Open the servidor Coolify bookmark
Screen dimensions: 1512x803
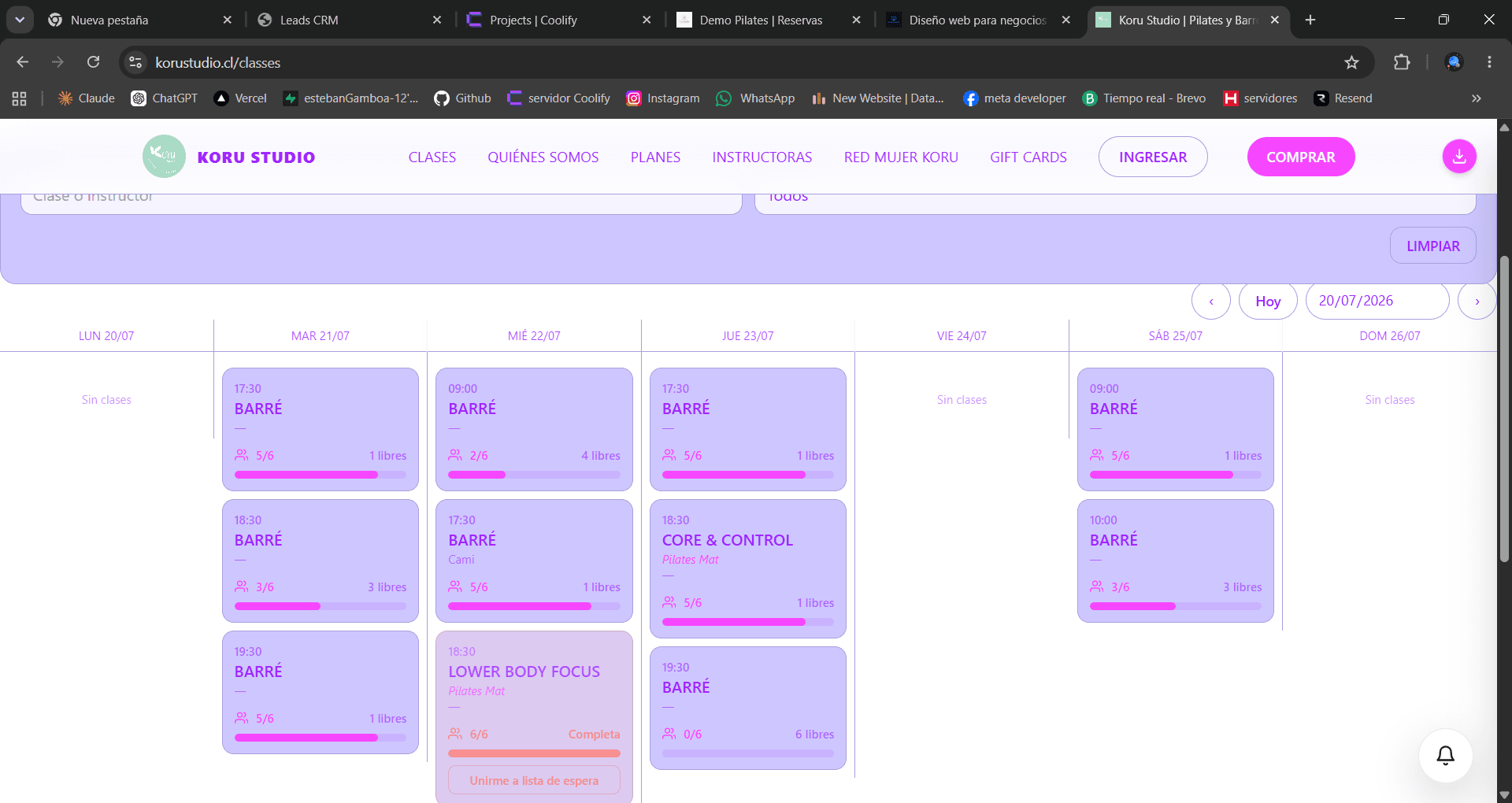[559, 98]
